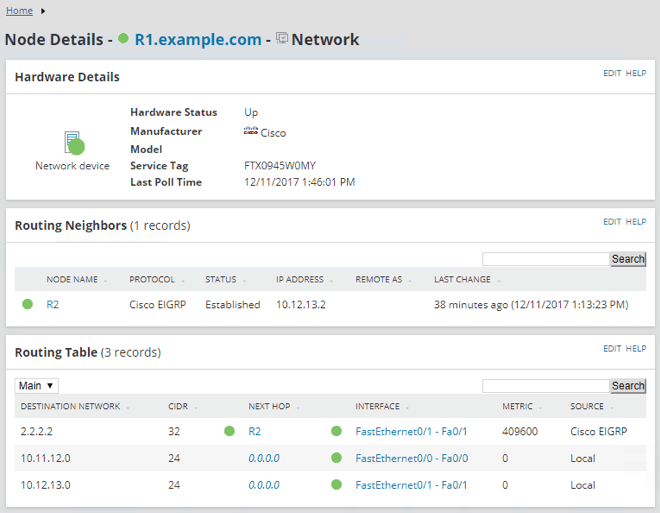Sort routing table by Source column
This screenshot has width=660, height=513.
[587, 407]
